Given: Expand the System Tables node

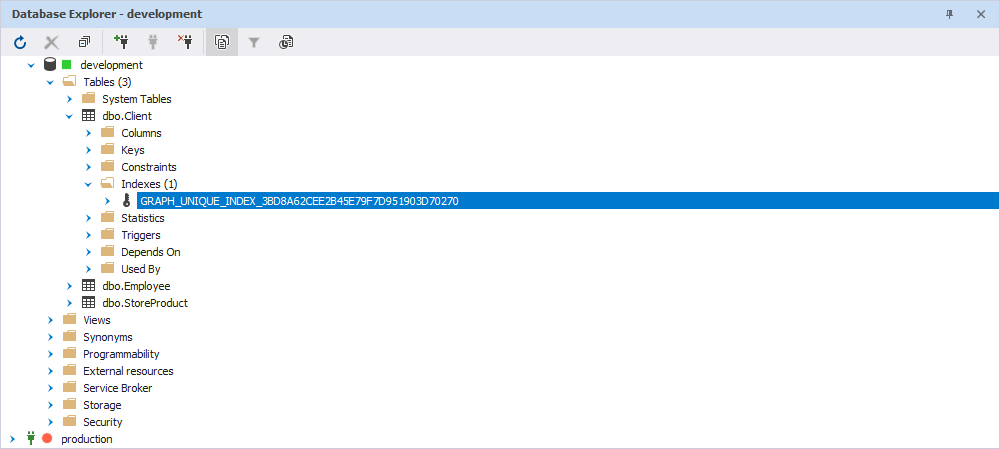Looking at the screenshot, I should [70, 99].
